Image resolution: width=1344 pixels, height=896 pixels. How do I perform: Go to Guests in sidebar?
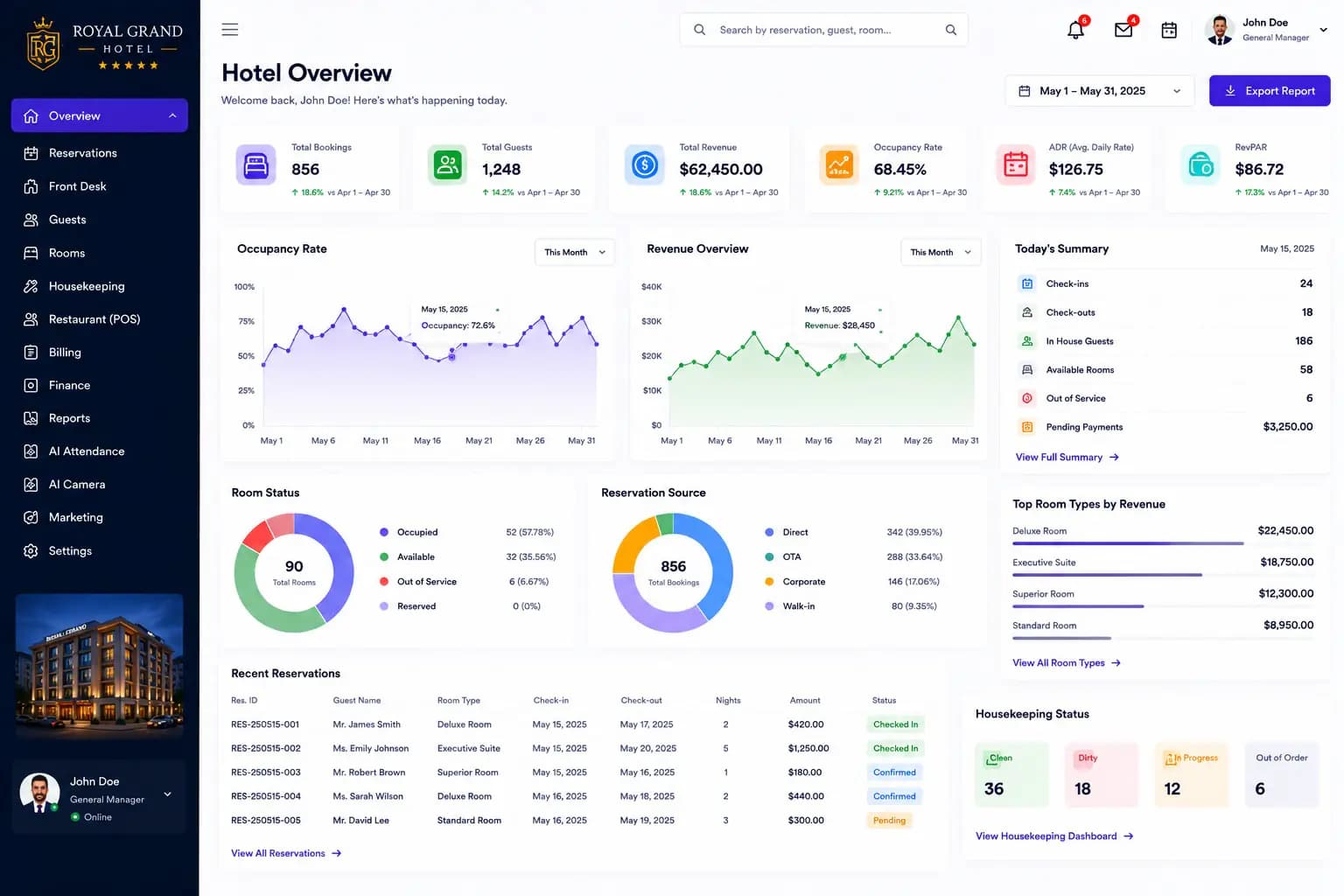[100, 220]
